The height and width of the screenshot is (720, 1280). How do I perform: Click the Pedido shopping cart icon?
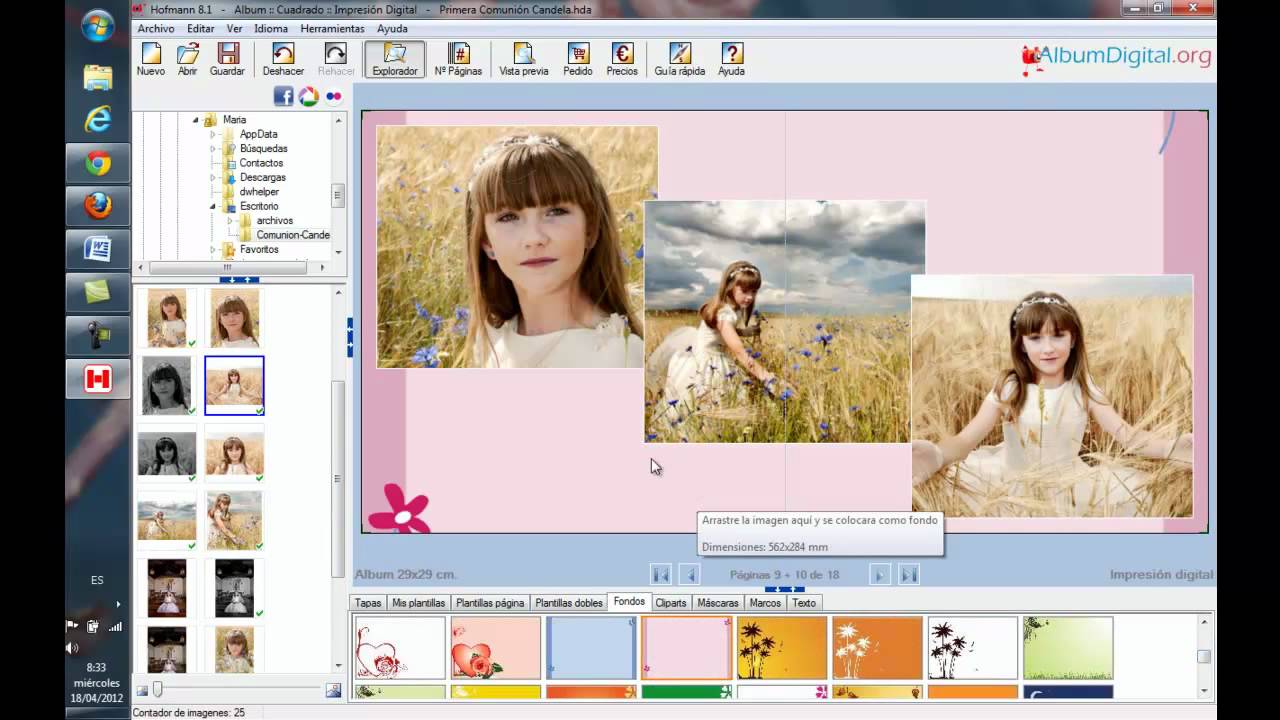[578, 59]
